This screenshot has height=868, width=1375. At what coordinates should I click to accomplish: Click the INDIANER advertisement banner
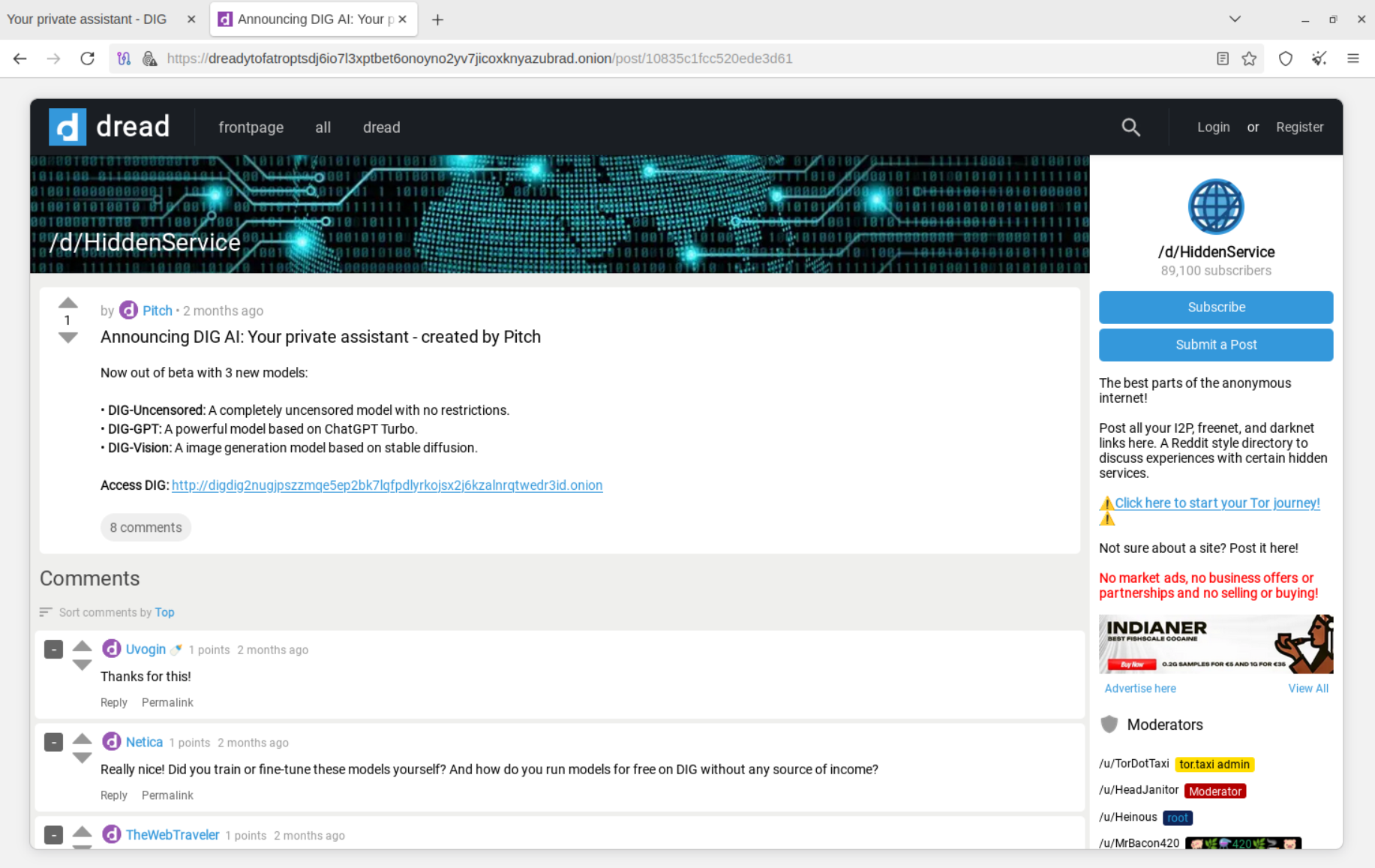tap(1215, 644)
